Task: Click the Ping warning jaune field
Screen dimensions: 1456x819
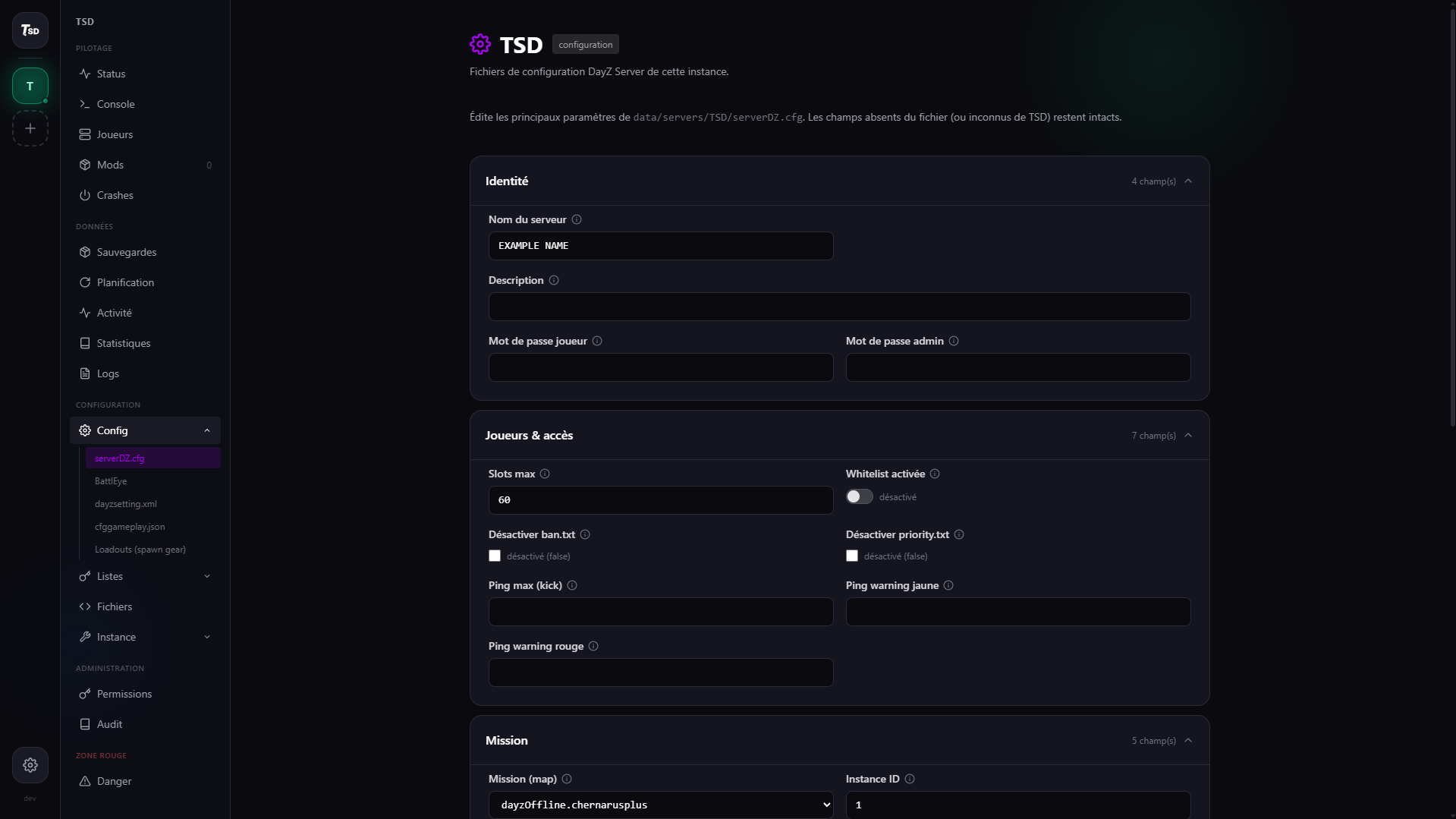Action: pyautogui.click(x=1018, y=612)
